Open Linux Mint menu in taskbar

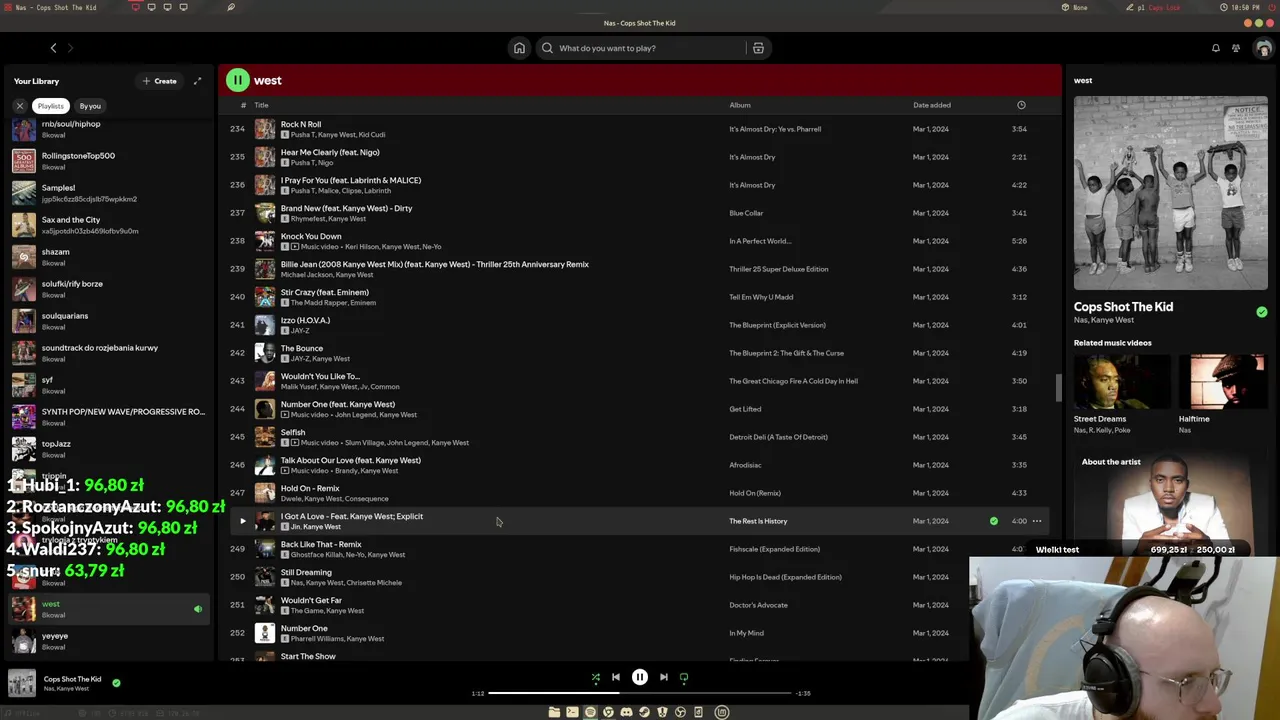[722, 712]
